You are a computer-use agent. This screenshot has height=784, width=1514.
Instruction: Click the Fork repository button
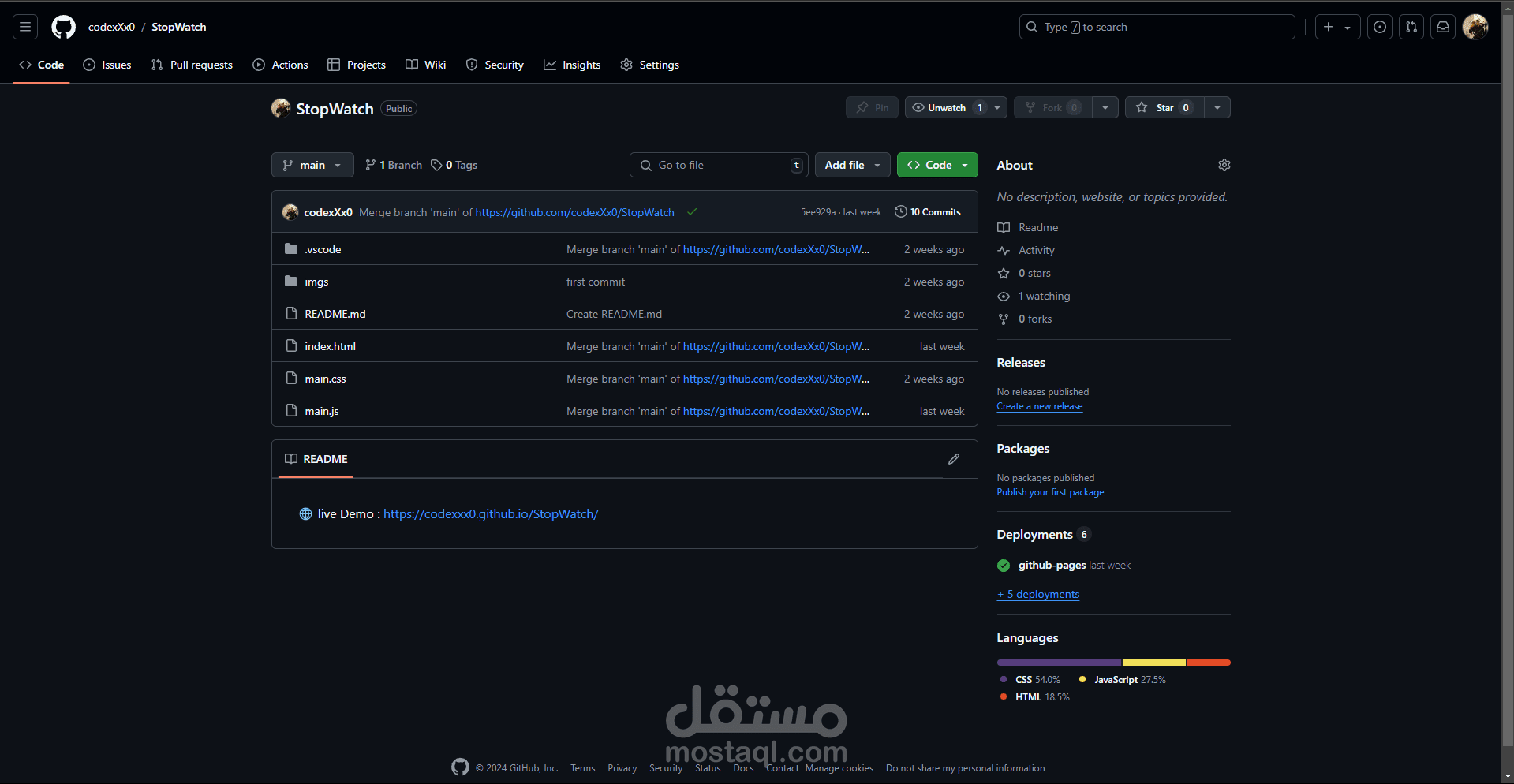[x=1053, y=107]
